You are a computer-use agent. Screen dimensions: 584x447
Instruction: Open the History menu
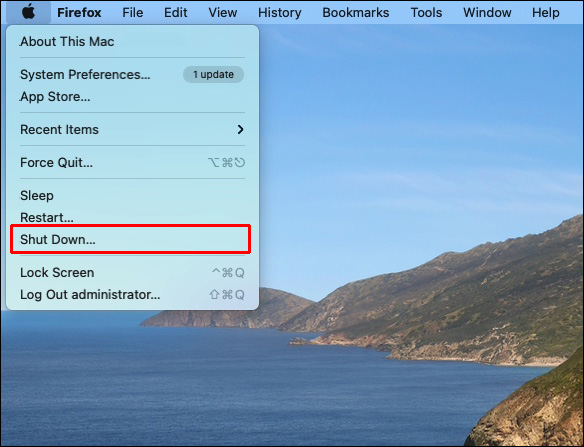[279, 12]
